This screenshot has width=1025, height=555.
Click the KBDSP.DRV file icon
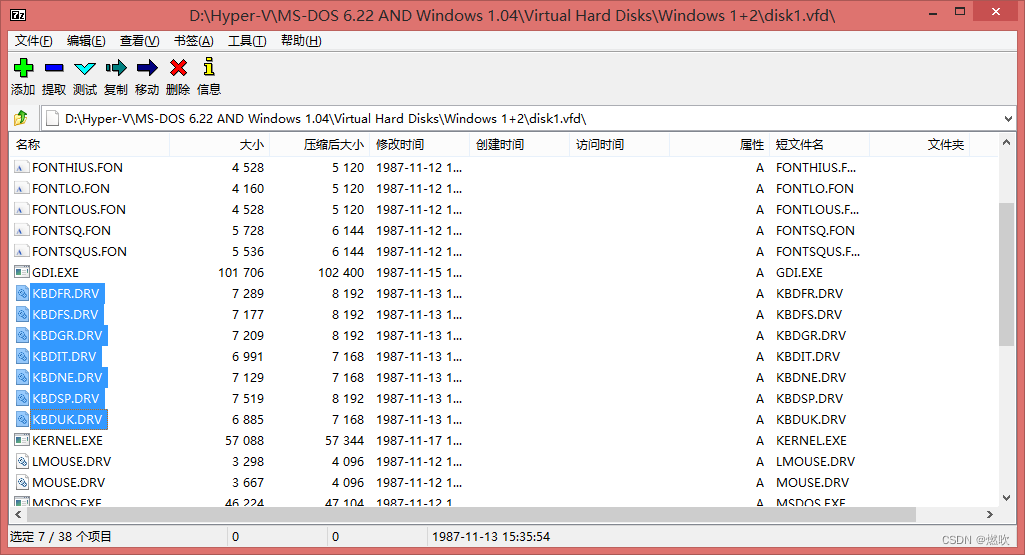click(x=22, y=398)
